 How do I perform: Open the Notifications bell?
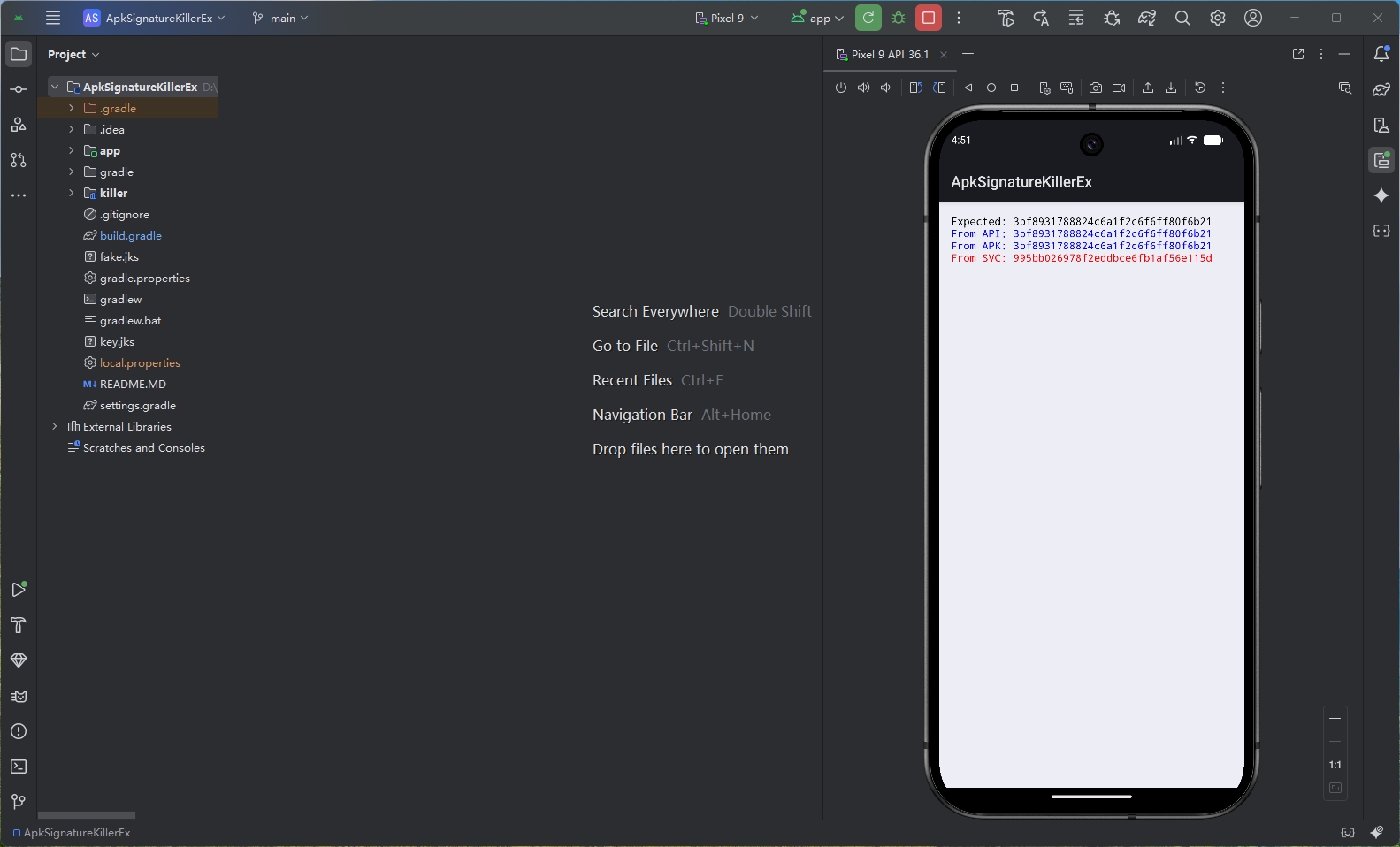[x=1381, y=54]
